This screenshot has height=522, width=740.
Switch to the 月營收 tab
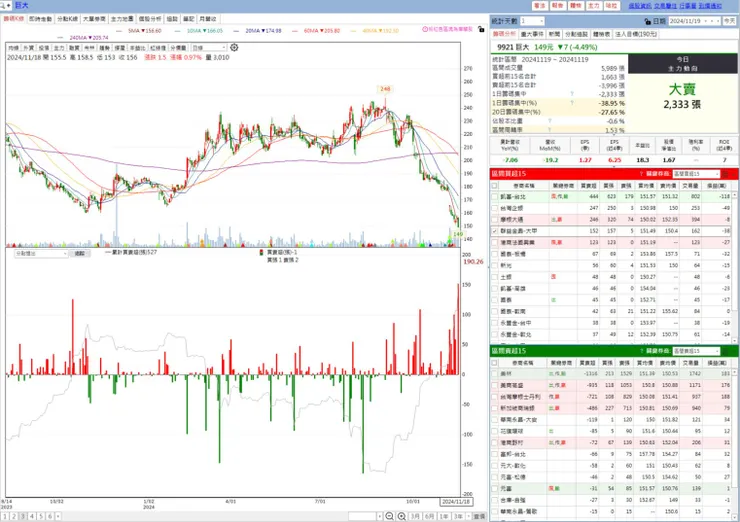pos(208,19)
